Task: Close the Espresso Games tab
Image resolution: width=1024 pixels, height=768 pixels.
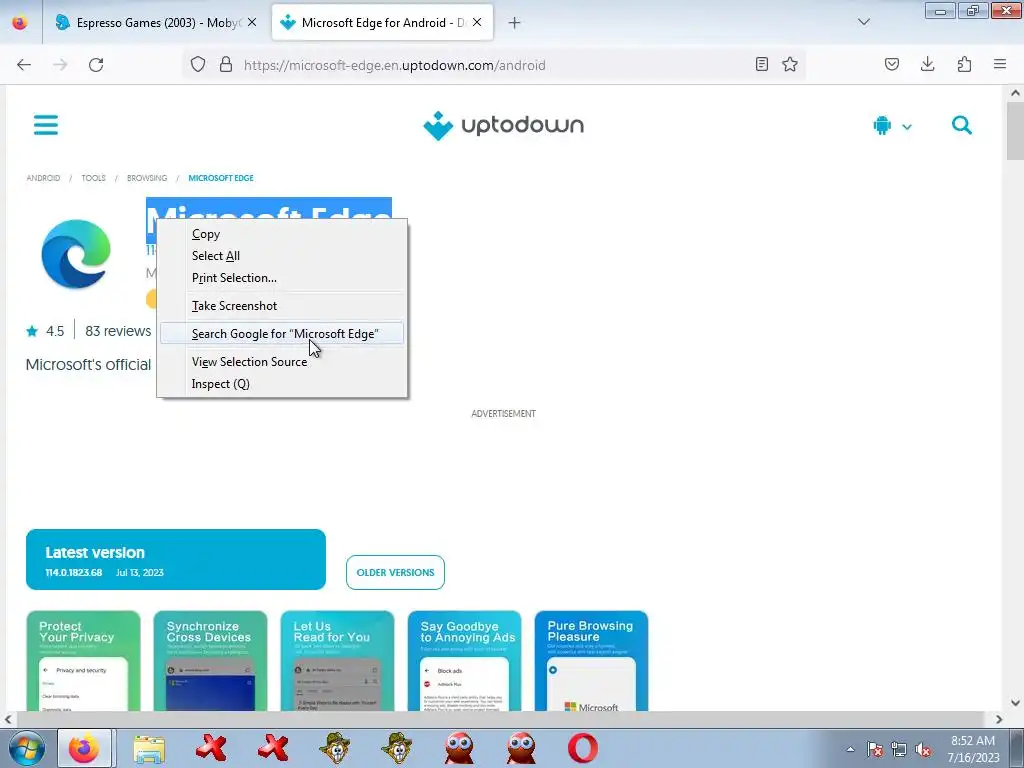Action: 252,23
